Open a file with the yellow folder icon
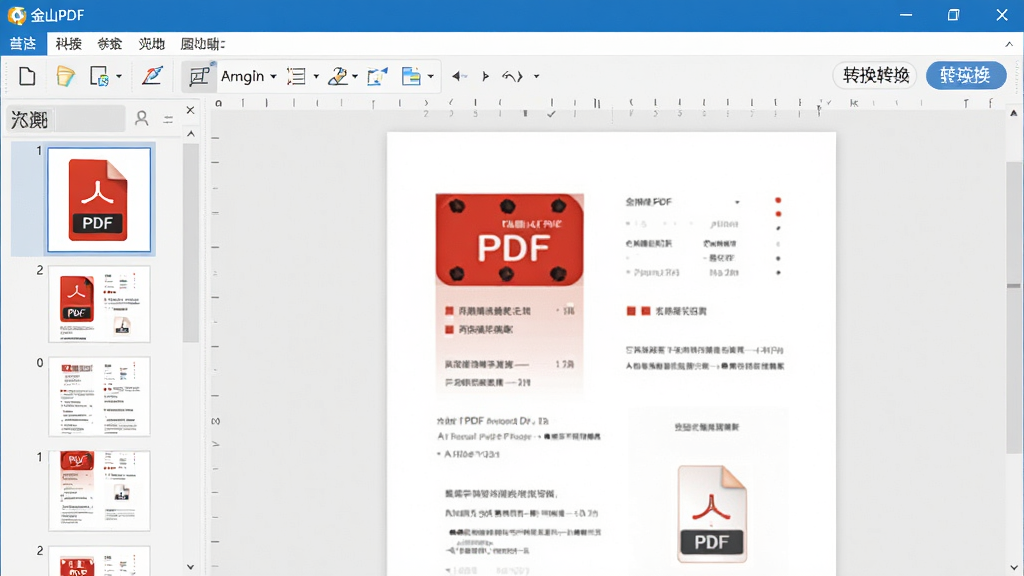This screenshot has height=576, width=1024. [x=65, y=76]
